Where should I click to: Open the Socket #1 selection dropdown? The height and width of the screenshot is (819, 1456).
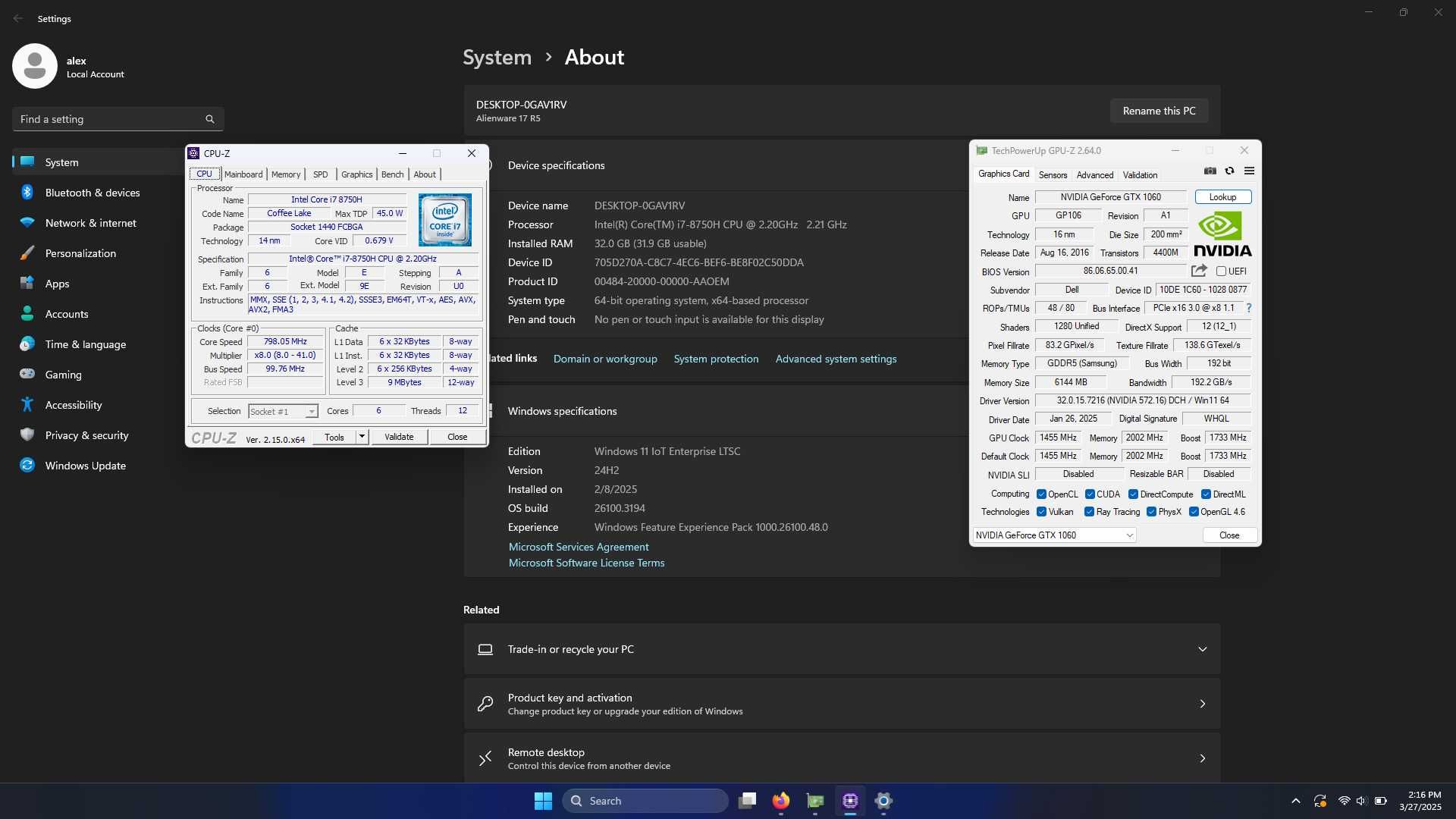283,411
